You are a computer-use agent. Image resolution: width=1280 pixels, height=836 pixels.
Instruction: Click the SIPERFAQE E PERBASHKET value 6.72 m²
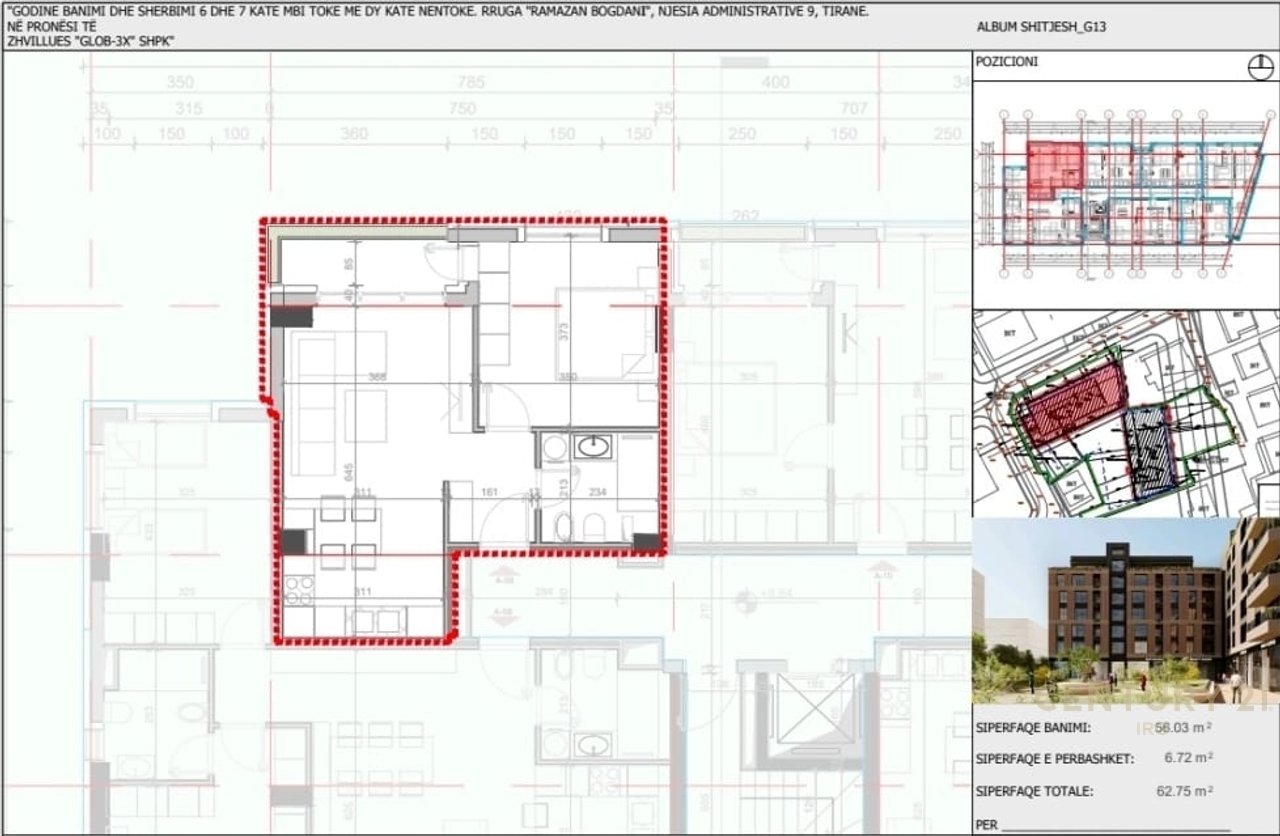[1188, 759]
